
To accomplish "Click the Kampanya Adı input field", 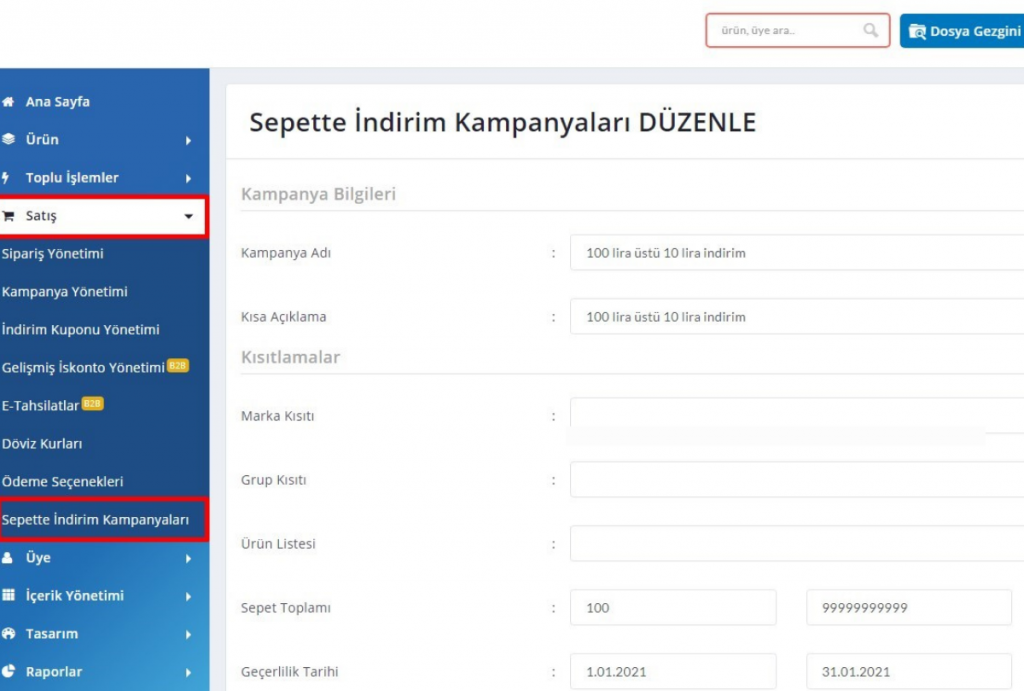I will pos(797,253).
